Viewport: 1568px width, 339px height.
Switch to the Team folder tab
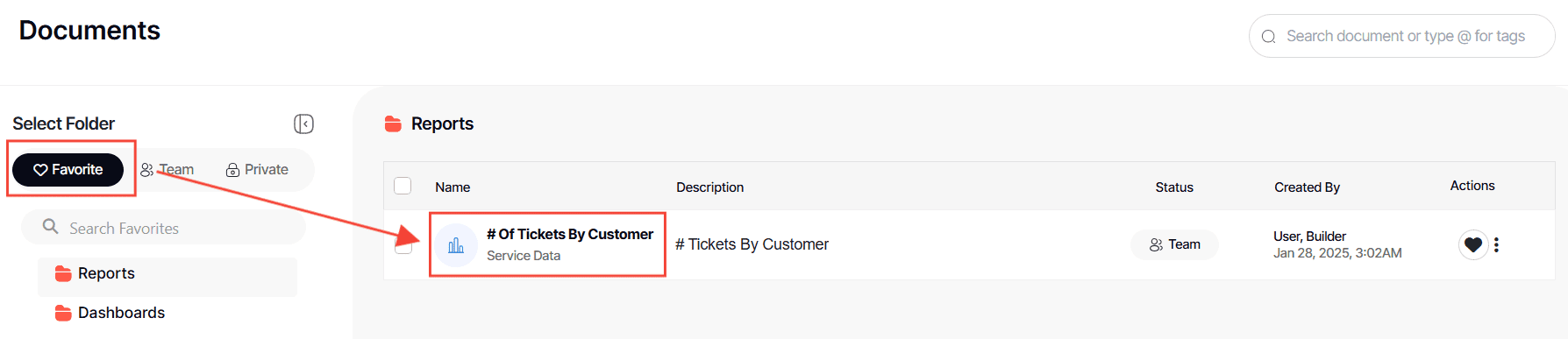point(167,170)
